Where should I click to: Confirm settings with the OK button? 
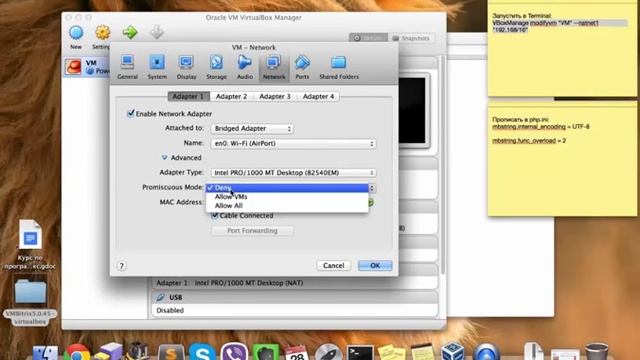(x=375, y=265)
